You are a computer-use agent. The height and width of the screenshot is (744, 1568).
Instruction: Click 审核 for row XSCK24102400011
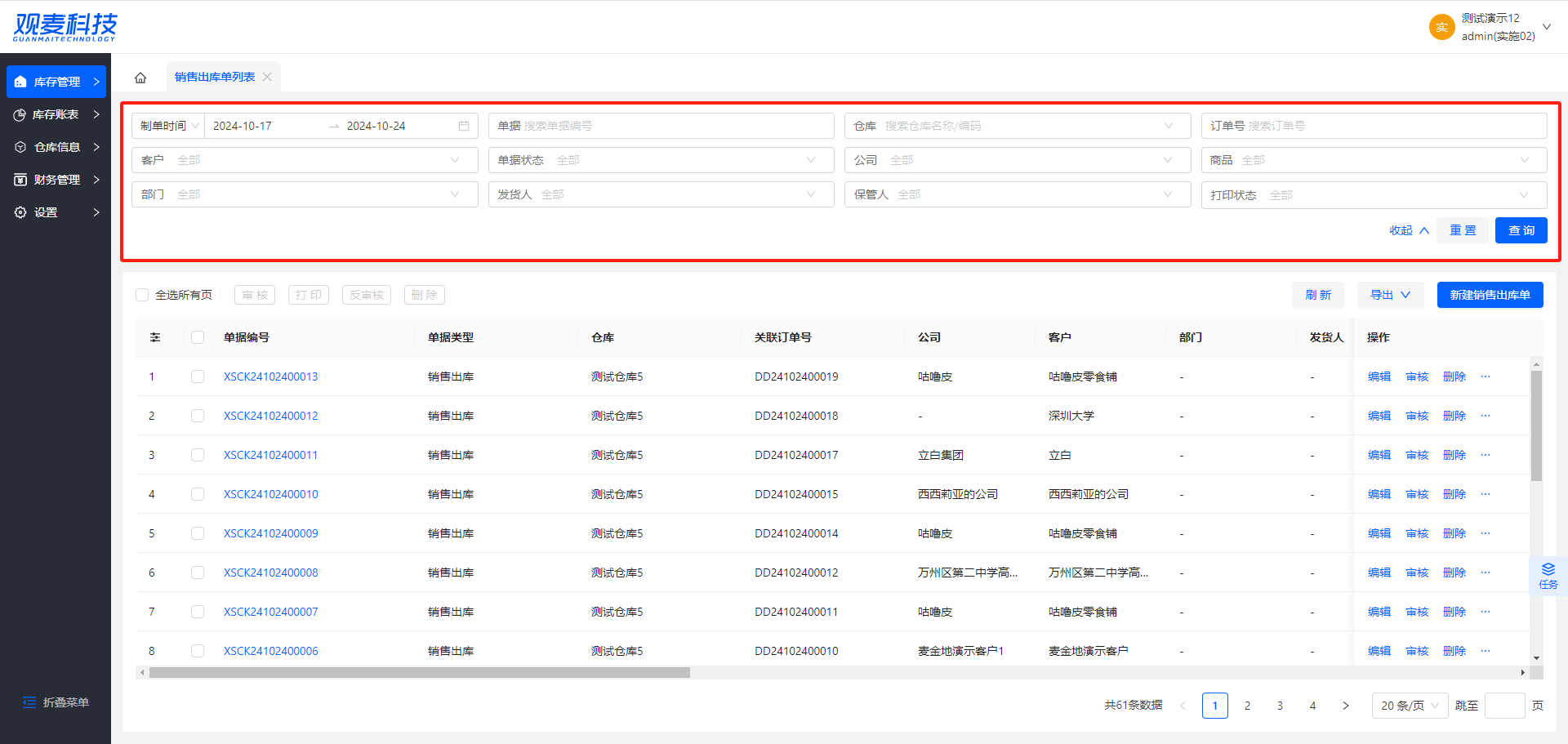1417,455
